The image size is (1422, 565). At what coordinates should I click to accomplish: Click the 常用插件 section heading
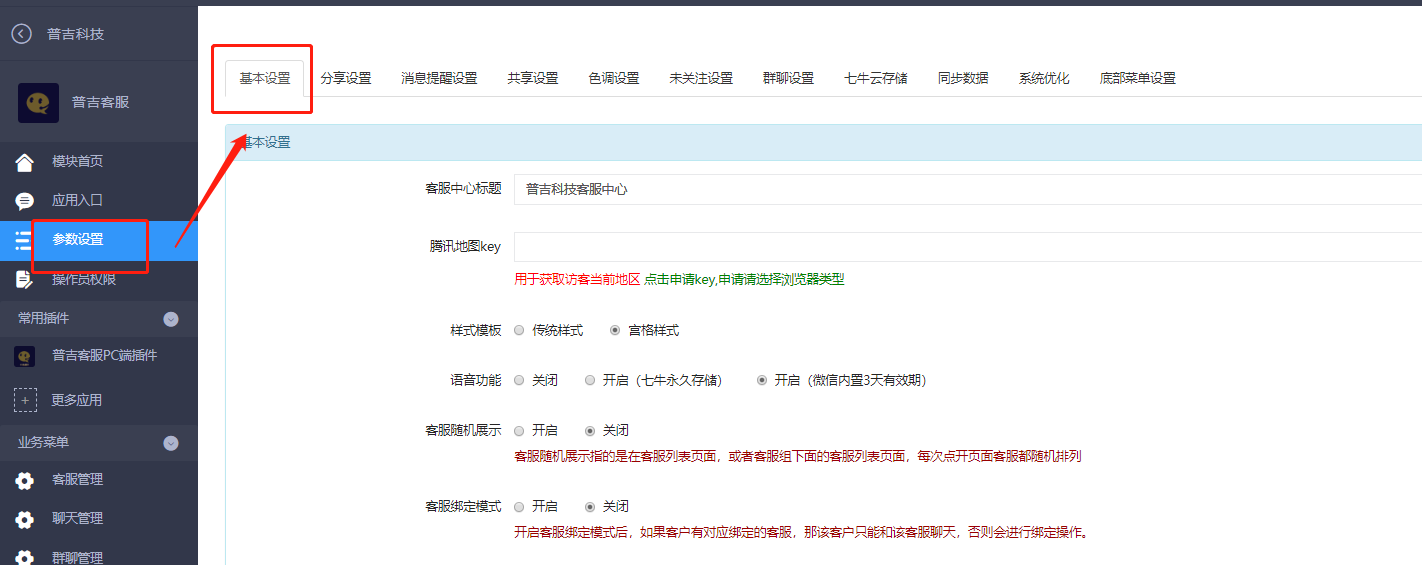coord(43,318)
